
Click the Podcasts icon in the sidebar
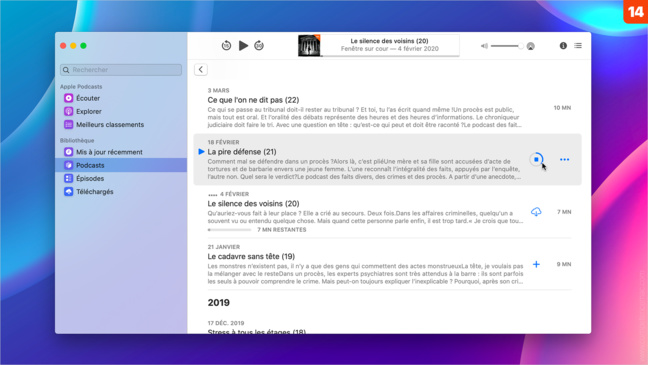click(69, 165)
